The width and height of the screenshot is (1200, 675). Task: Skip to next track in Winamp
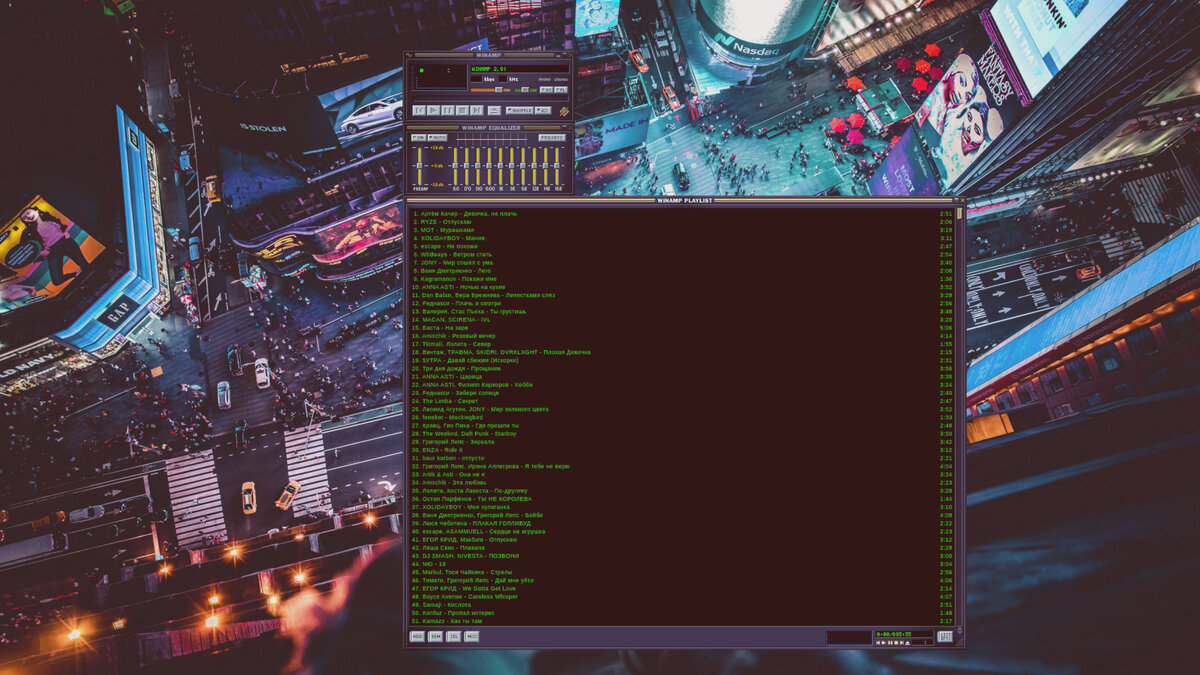click(477, 110)
